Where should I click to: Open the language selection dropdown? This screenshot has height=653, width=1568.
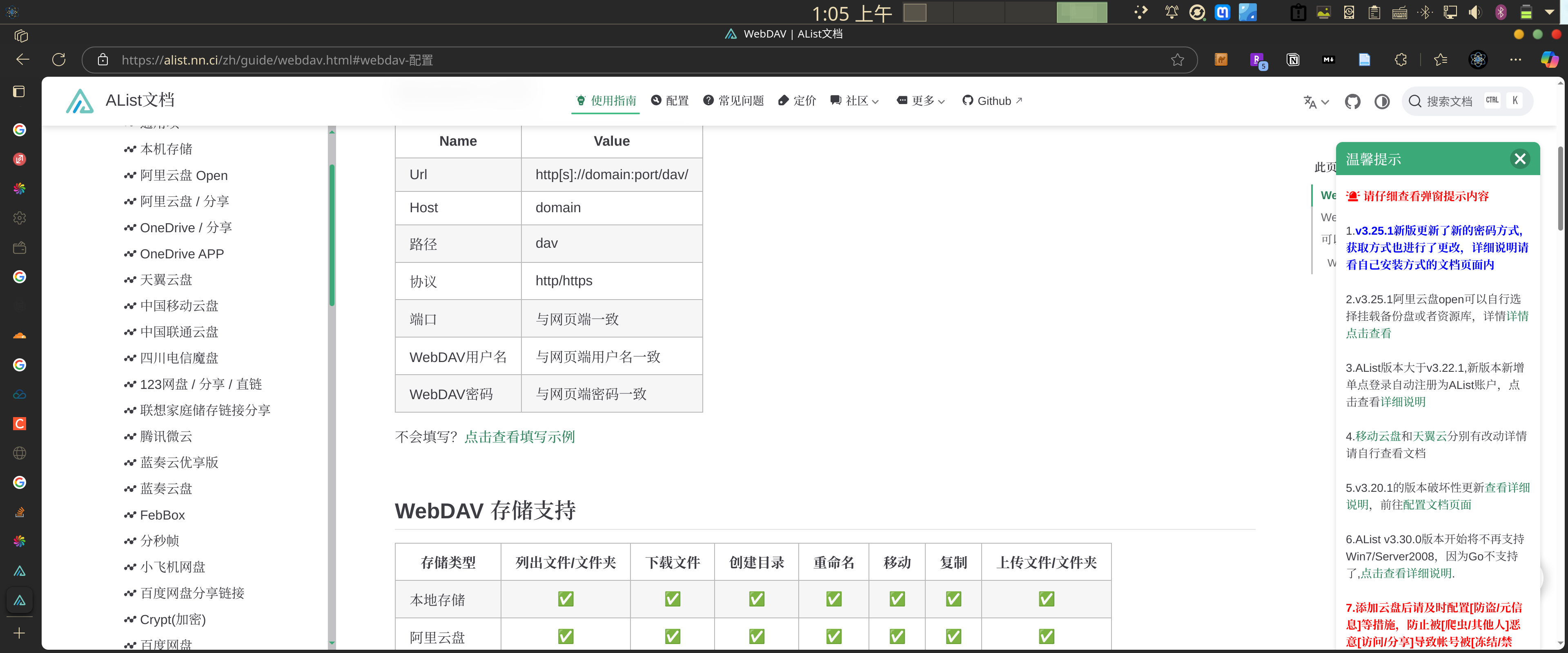pos(1315,102)
